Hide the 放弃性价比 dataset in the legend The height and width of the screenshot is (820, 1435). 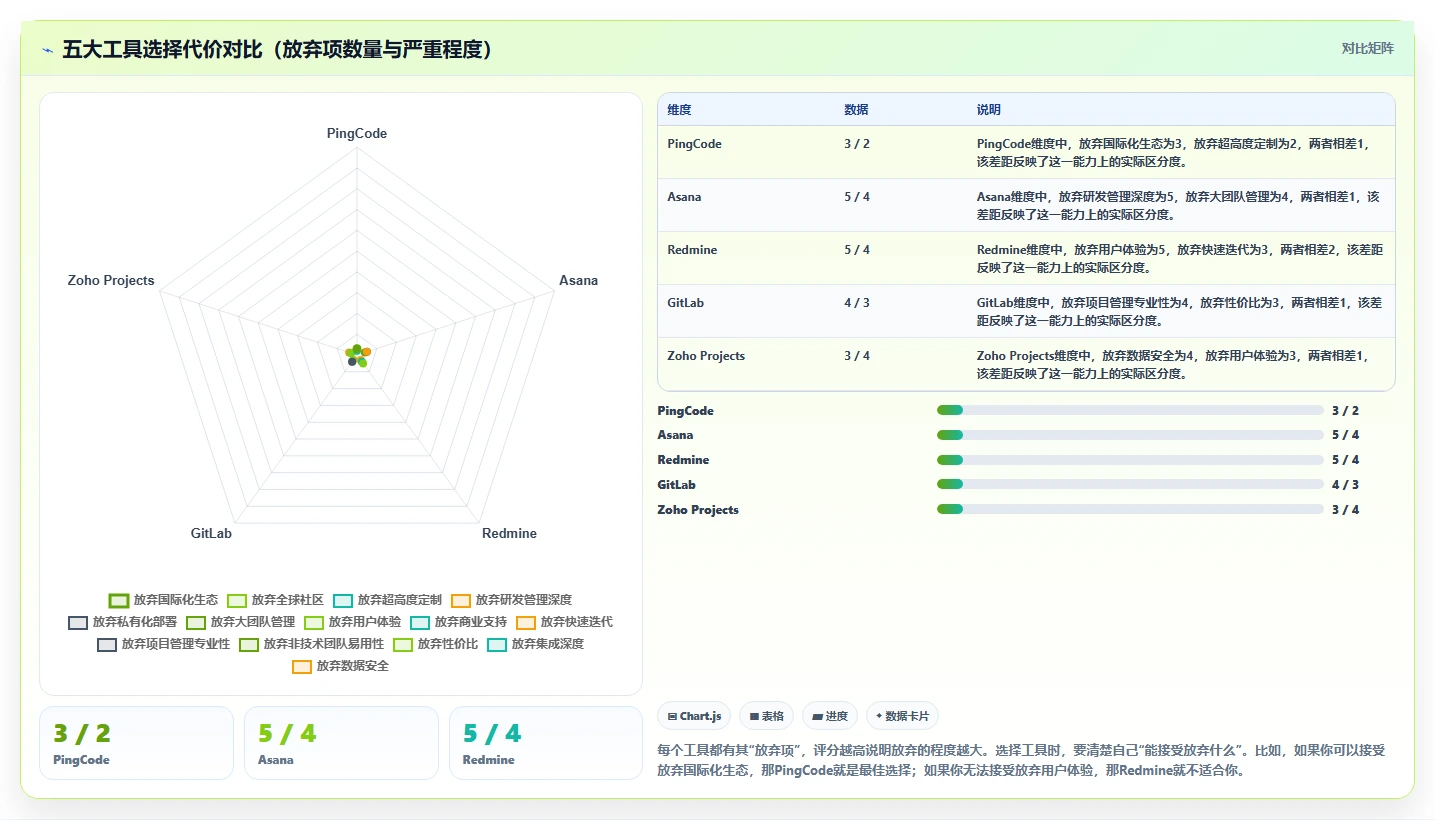[x=435, y=644]
